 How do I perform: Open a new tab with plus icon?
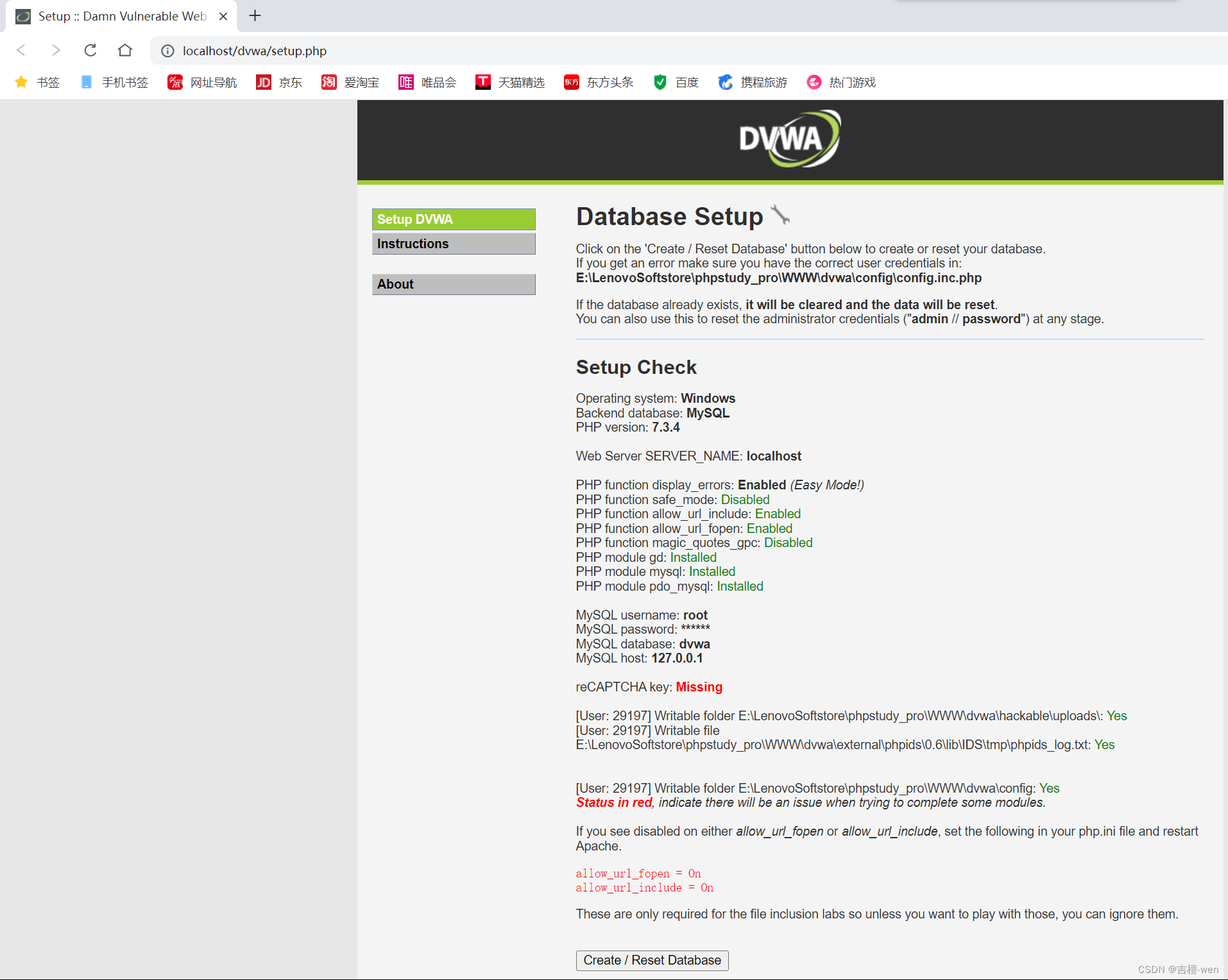click(x=255, y=15)
